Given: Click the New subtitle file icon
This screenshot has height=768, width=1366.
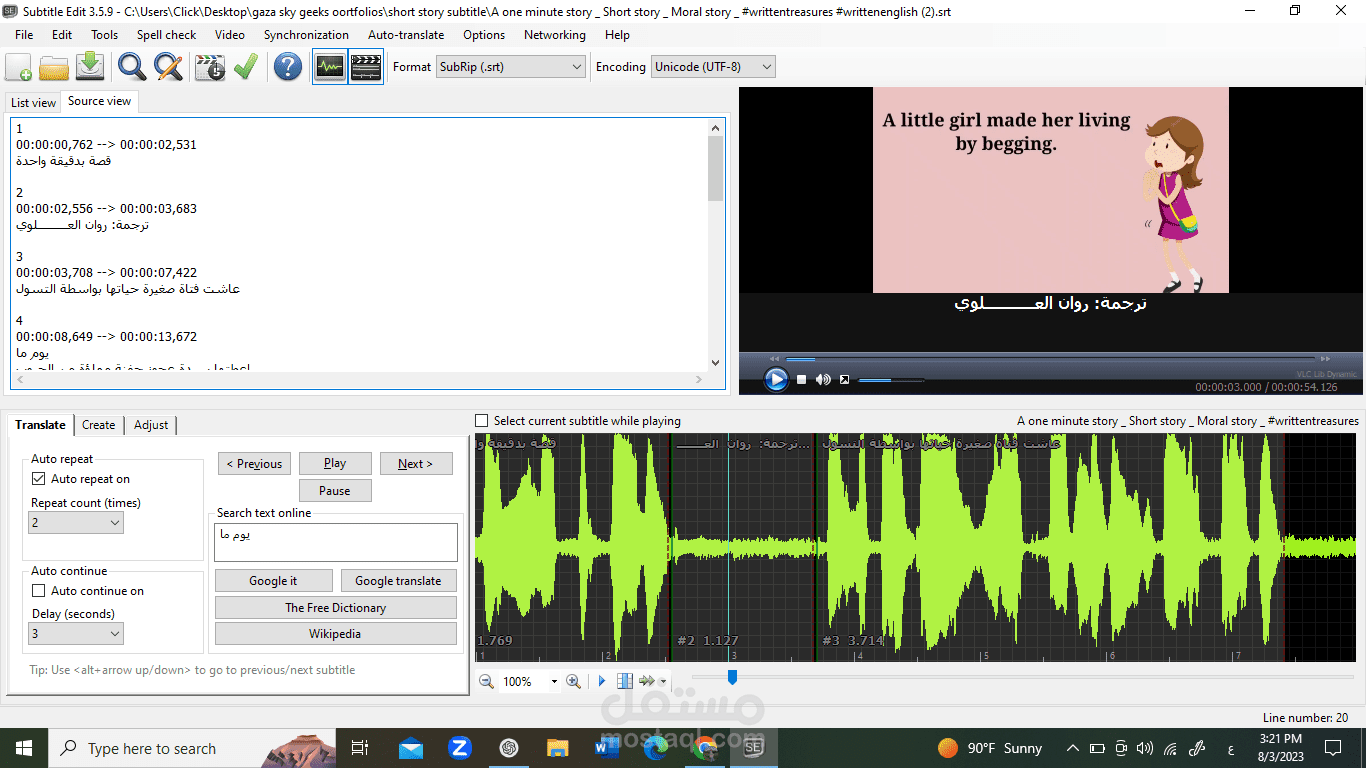Looking at the screenshot, I should [19, 67].
